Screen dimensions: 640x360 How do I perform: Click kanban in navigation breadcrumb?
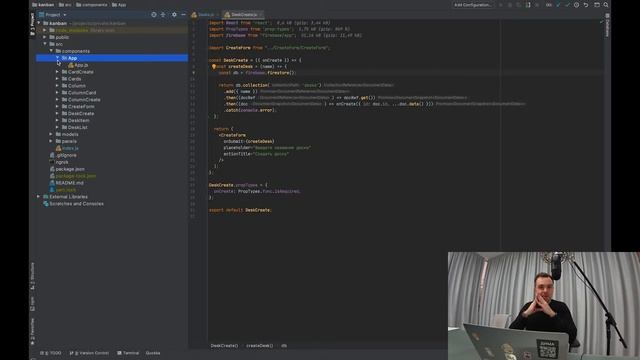(x=43, y=5)
